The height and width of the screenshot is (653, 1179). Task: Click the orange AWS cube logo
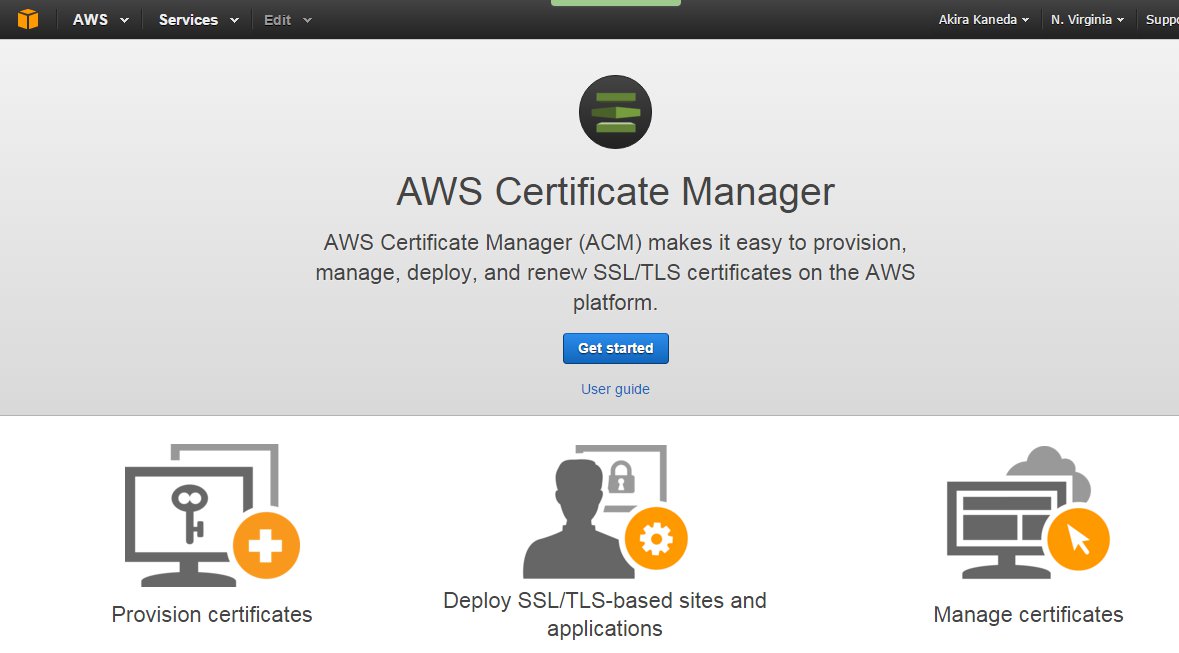coord(27,19)
